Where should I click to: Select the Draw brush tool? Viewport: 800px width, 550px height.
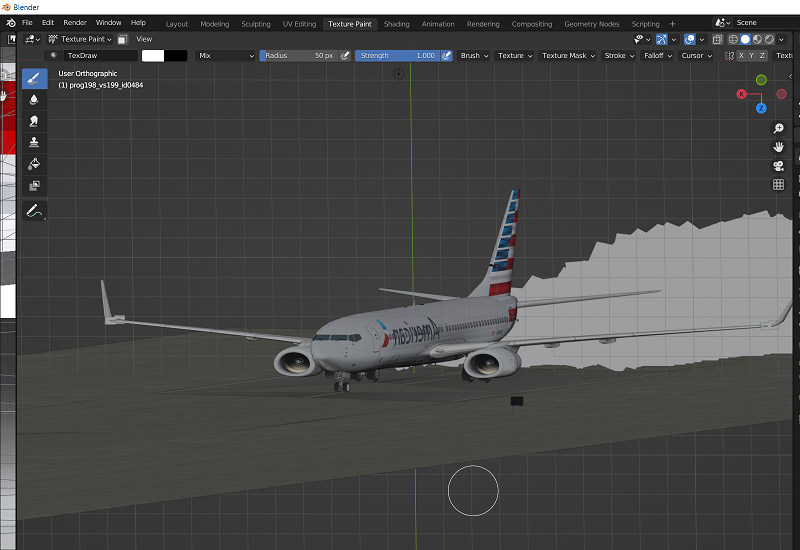coord(34,79)
